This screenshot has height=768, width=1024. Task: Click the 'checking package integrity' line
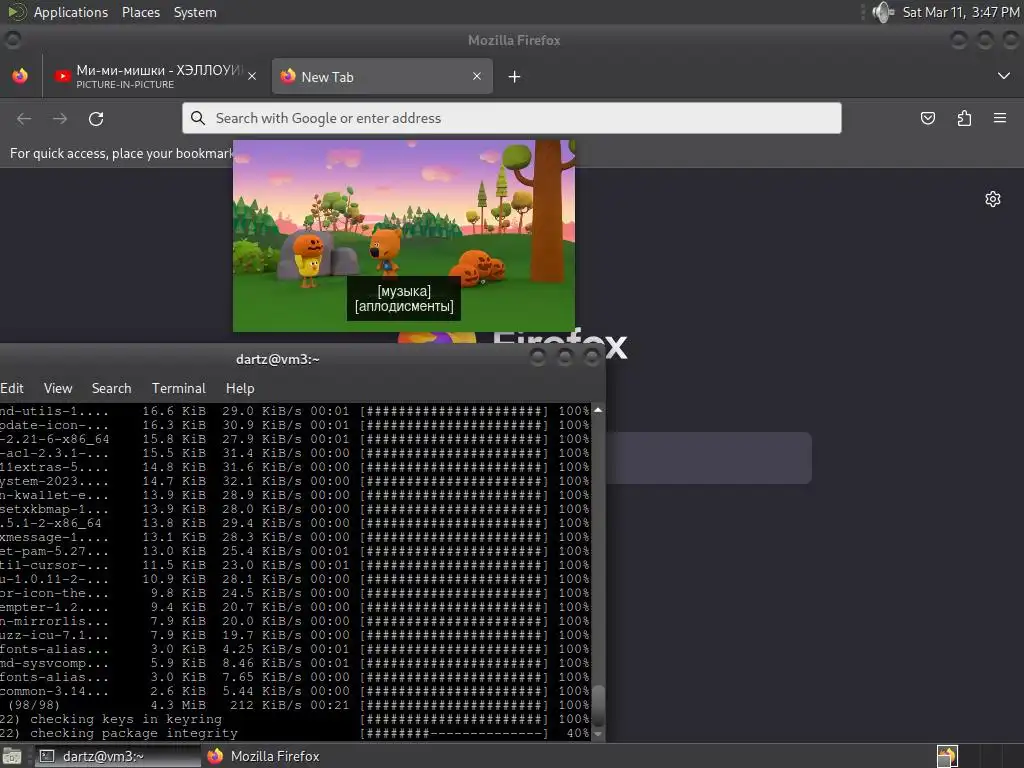295,733
